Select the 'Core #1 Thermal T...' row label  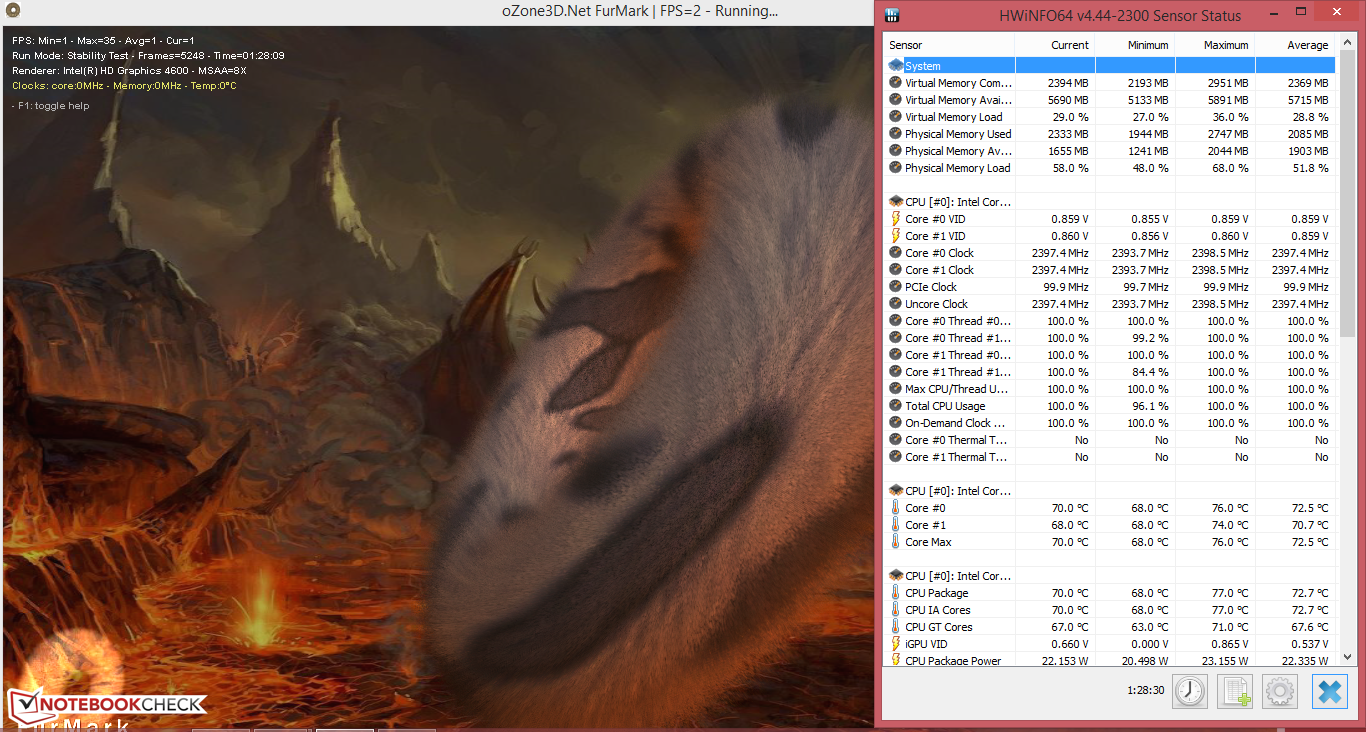pyautogui.click(x=956, y=457)
